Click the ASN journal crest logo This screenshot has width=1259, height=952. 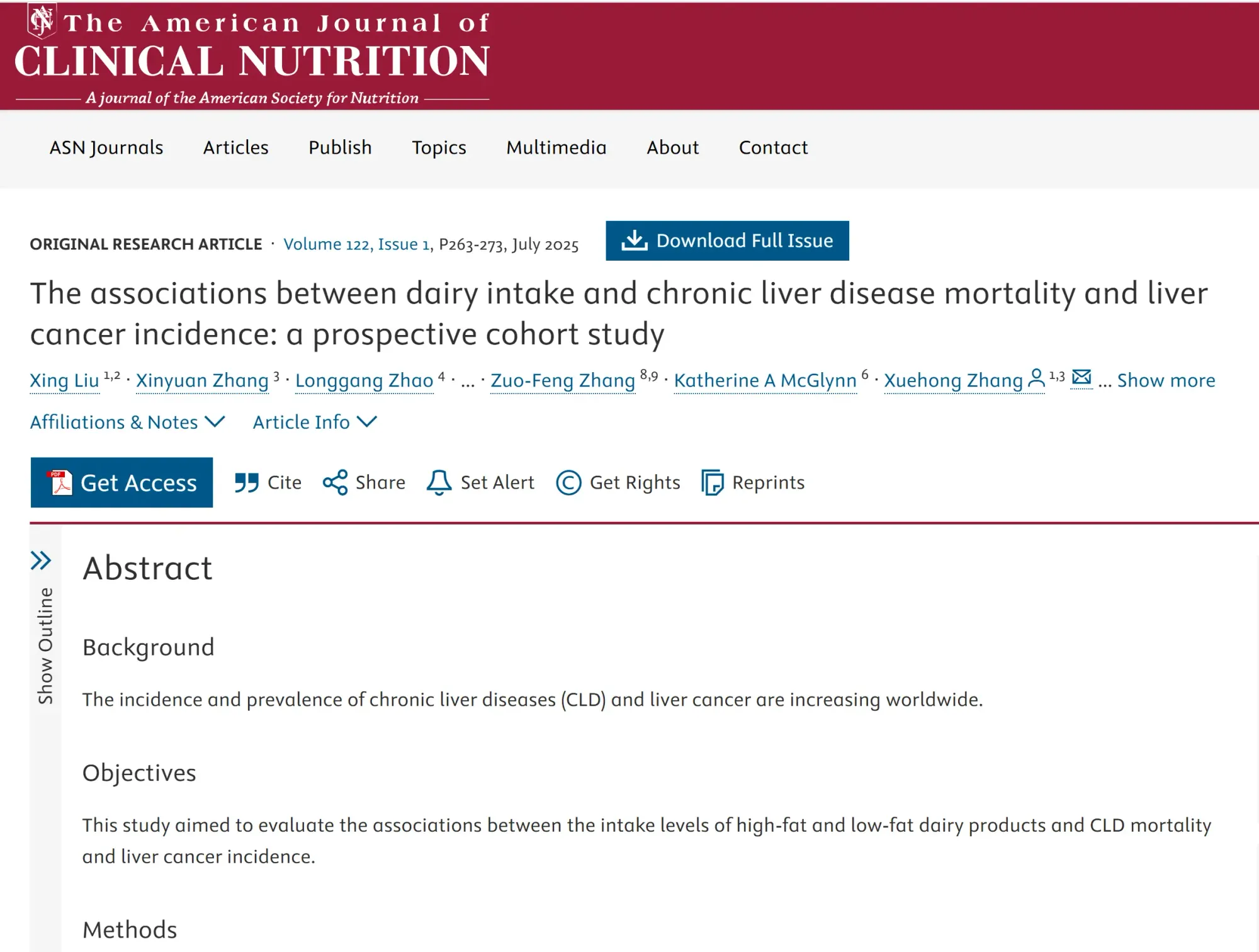coord(42,20)
